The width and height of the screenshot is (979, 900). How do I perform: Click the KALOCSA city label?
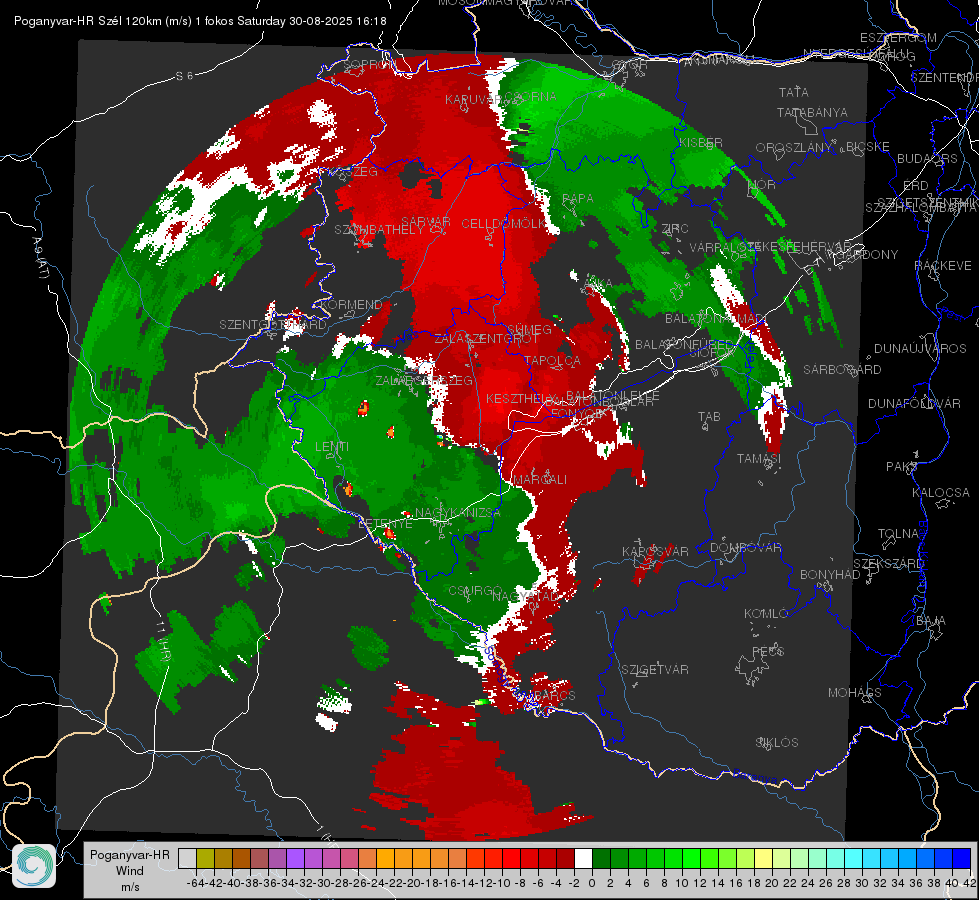coord(941,493)
